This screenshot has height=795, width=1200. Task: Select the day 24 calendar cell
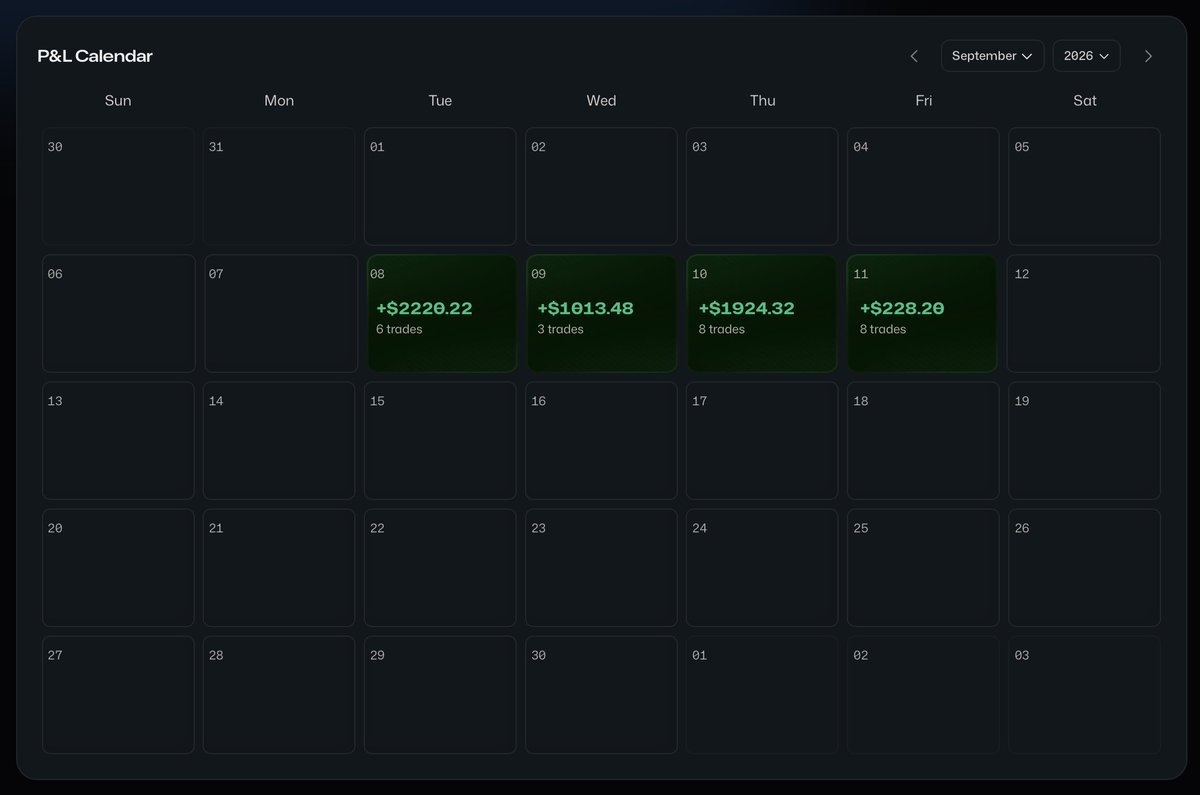(x=762, y=568)
